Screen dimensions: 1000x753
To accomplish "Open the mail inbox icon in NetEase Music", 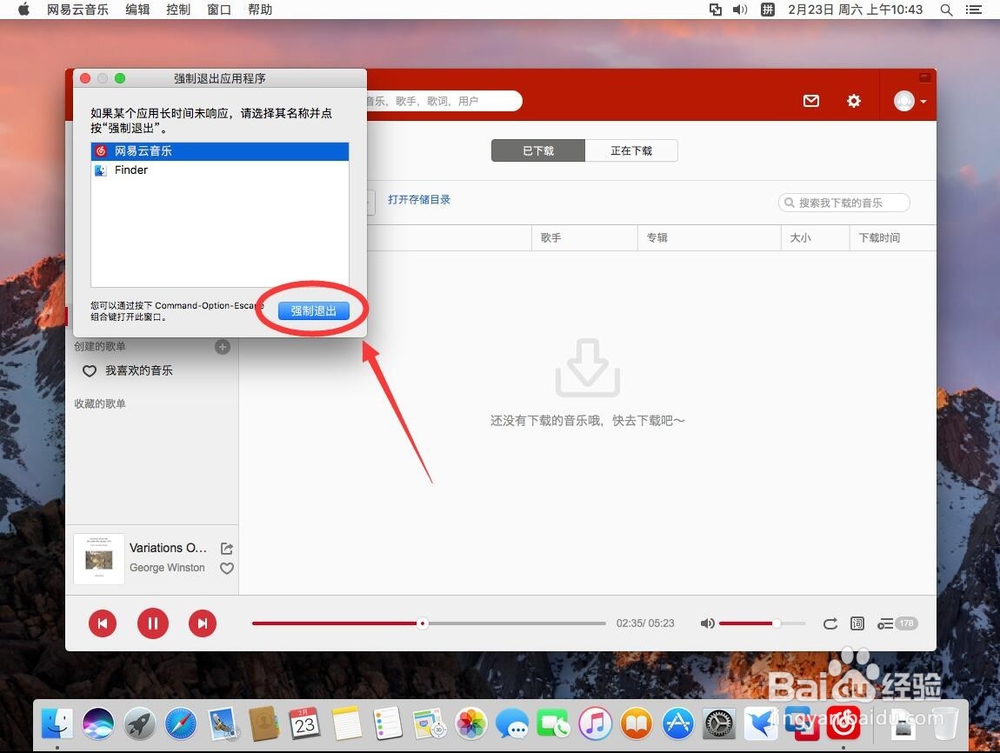I will click(x=811, y=101).
